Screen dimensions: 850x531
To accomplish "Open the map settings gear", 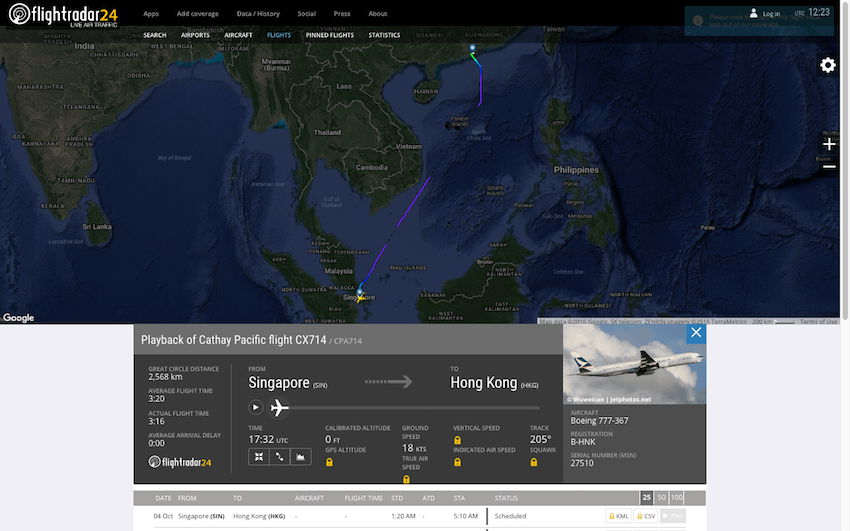I will (827, 66).
